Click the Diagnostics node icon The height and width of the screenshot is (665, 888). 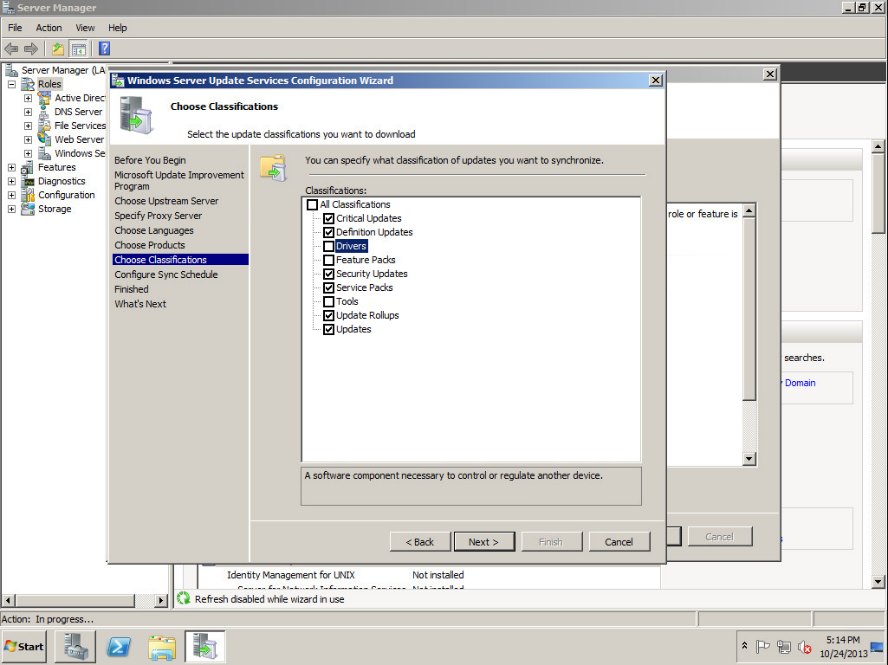click(x=28, y=181)
